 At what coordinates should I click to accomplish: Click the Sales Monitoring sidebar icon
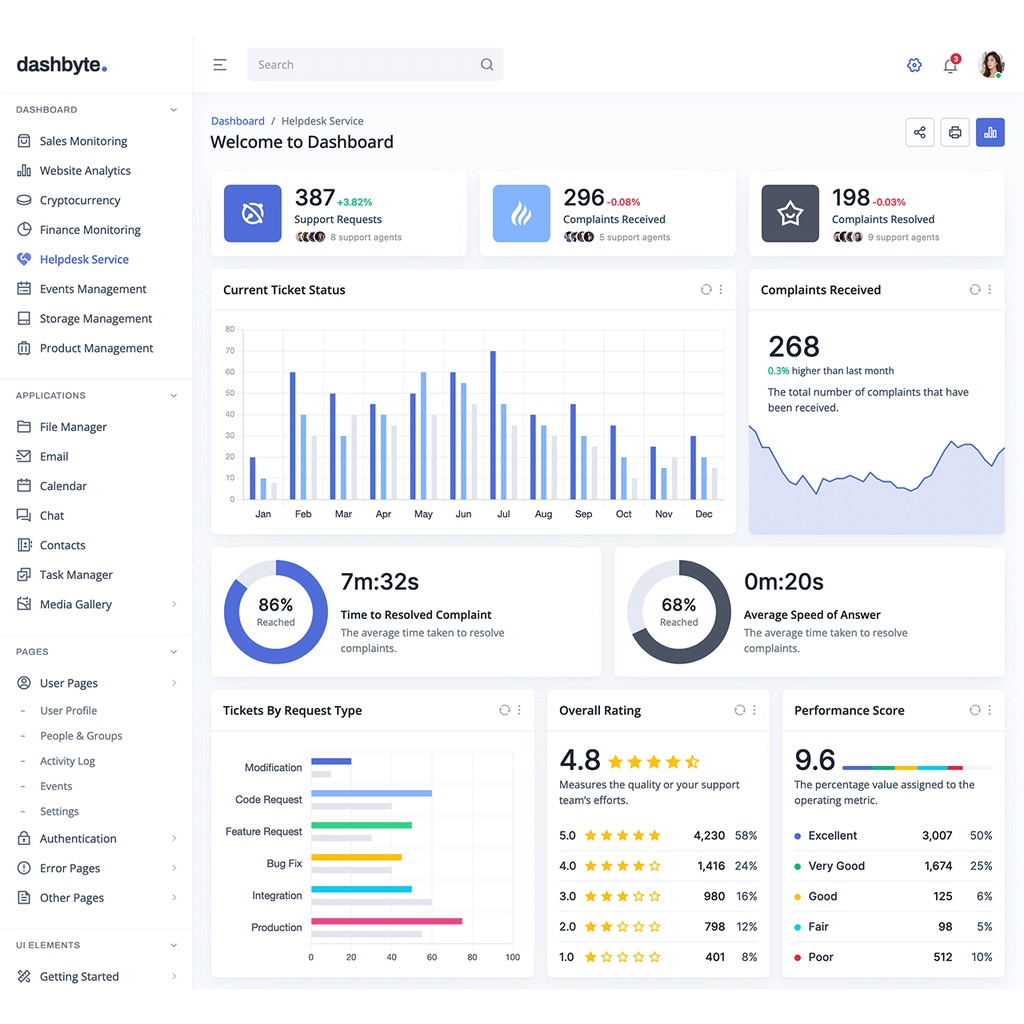click(x=24, y=141)
